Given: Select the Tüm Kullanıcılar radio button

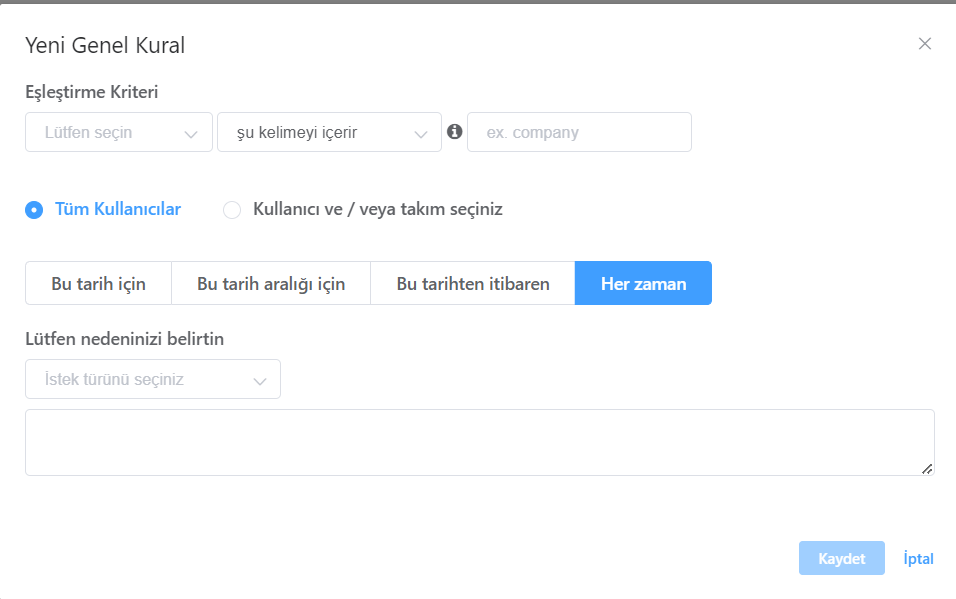Looking at the screenshot, I should coord(34,210).
